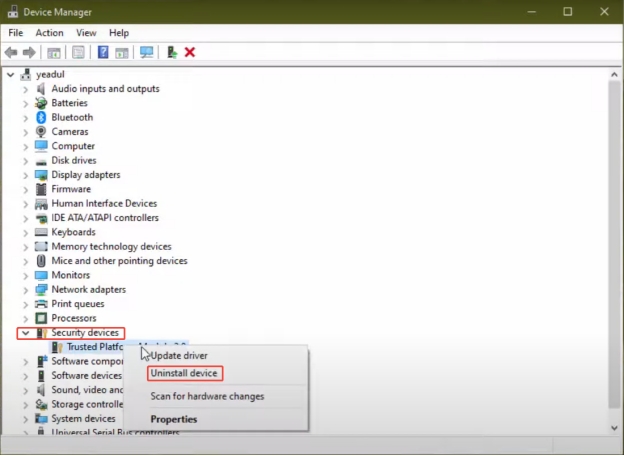The height and width of the screenshot is (456, 624).
Task: Expand the Storage controllers chevron
Action: pyautogui.click(x=25, y=405)
